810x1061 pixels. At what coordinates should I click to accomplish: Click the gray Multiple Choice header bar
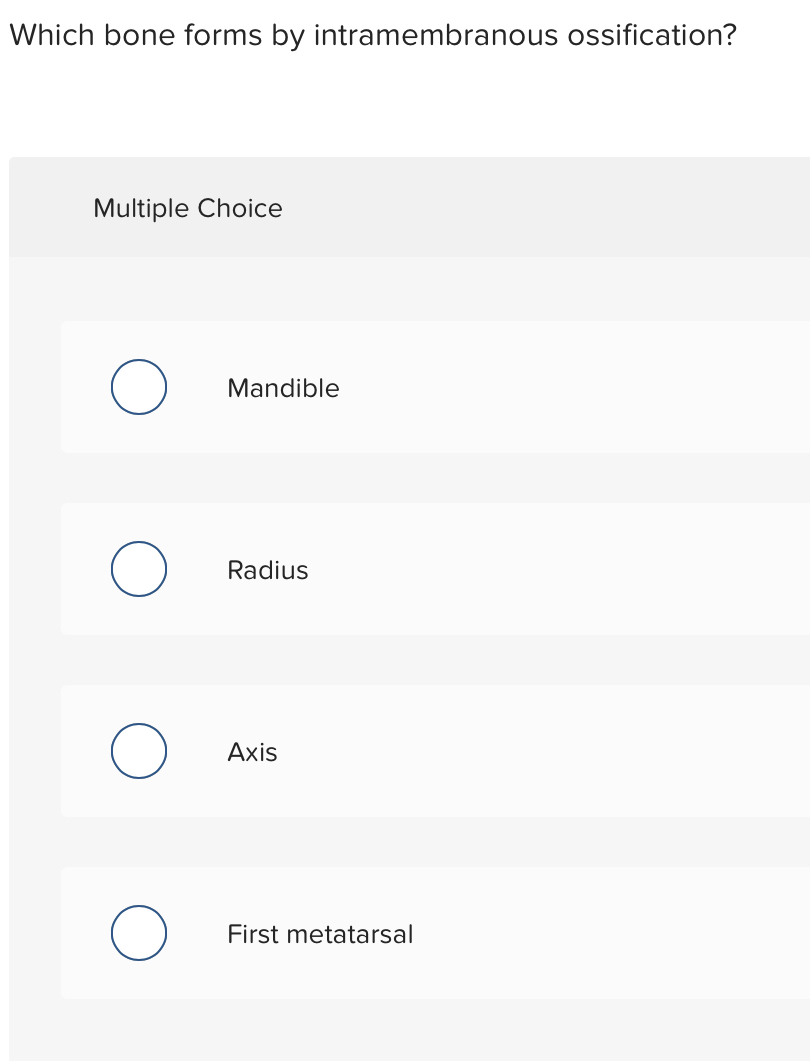[x=550, y=208]
